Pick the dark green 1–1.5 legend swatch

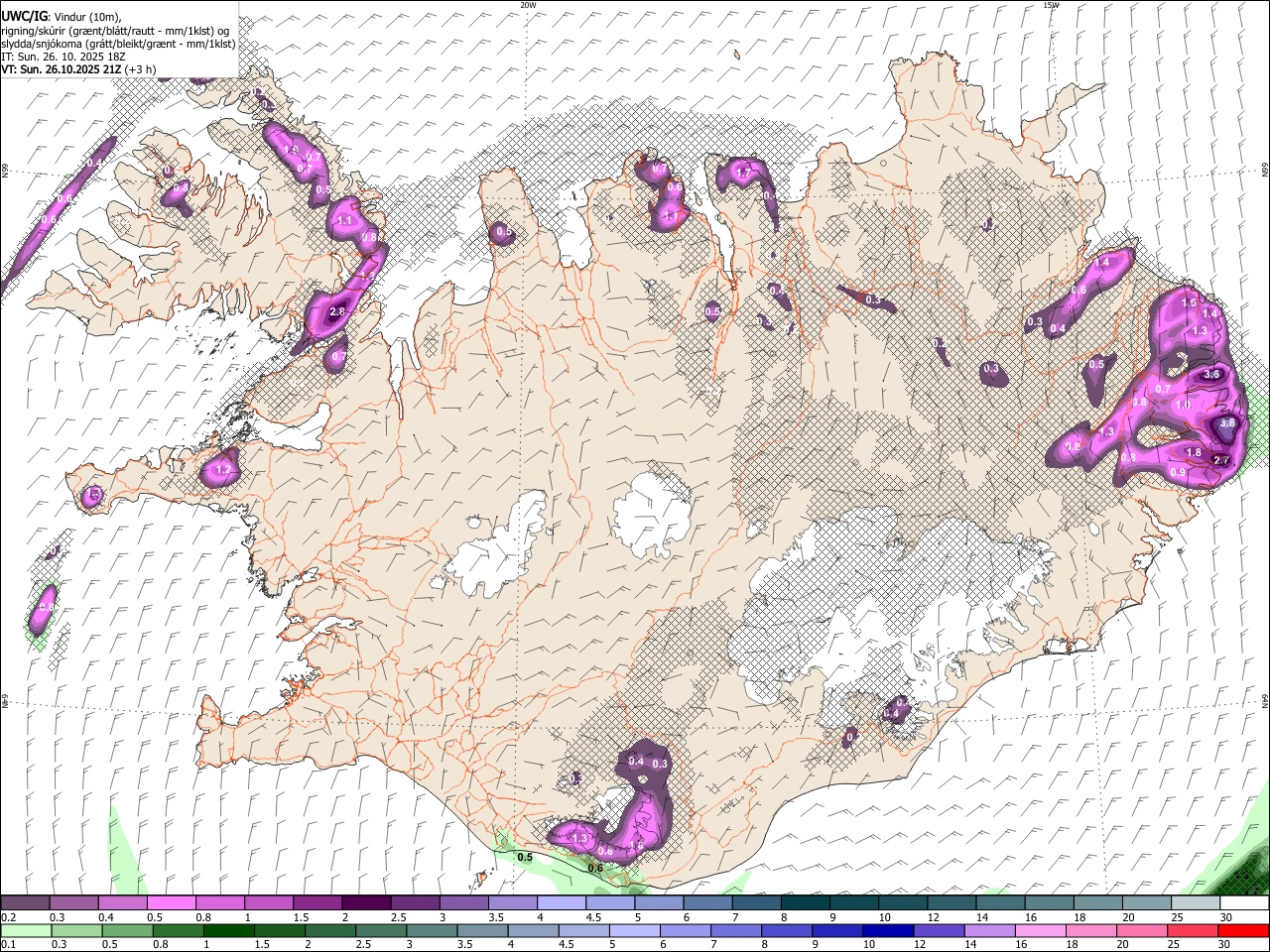pyautogui.click(x=229, y=930)
